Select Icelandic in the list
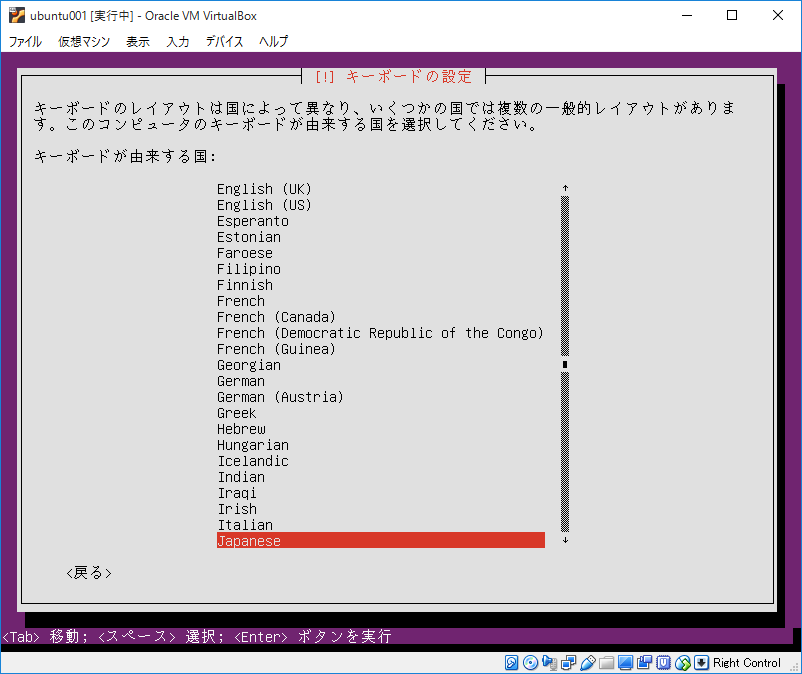This screenshot has height=674, width=802. [381, 461]
